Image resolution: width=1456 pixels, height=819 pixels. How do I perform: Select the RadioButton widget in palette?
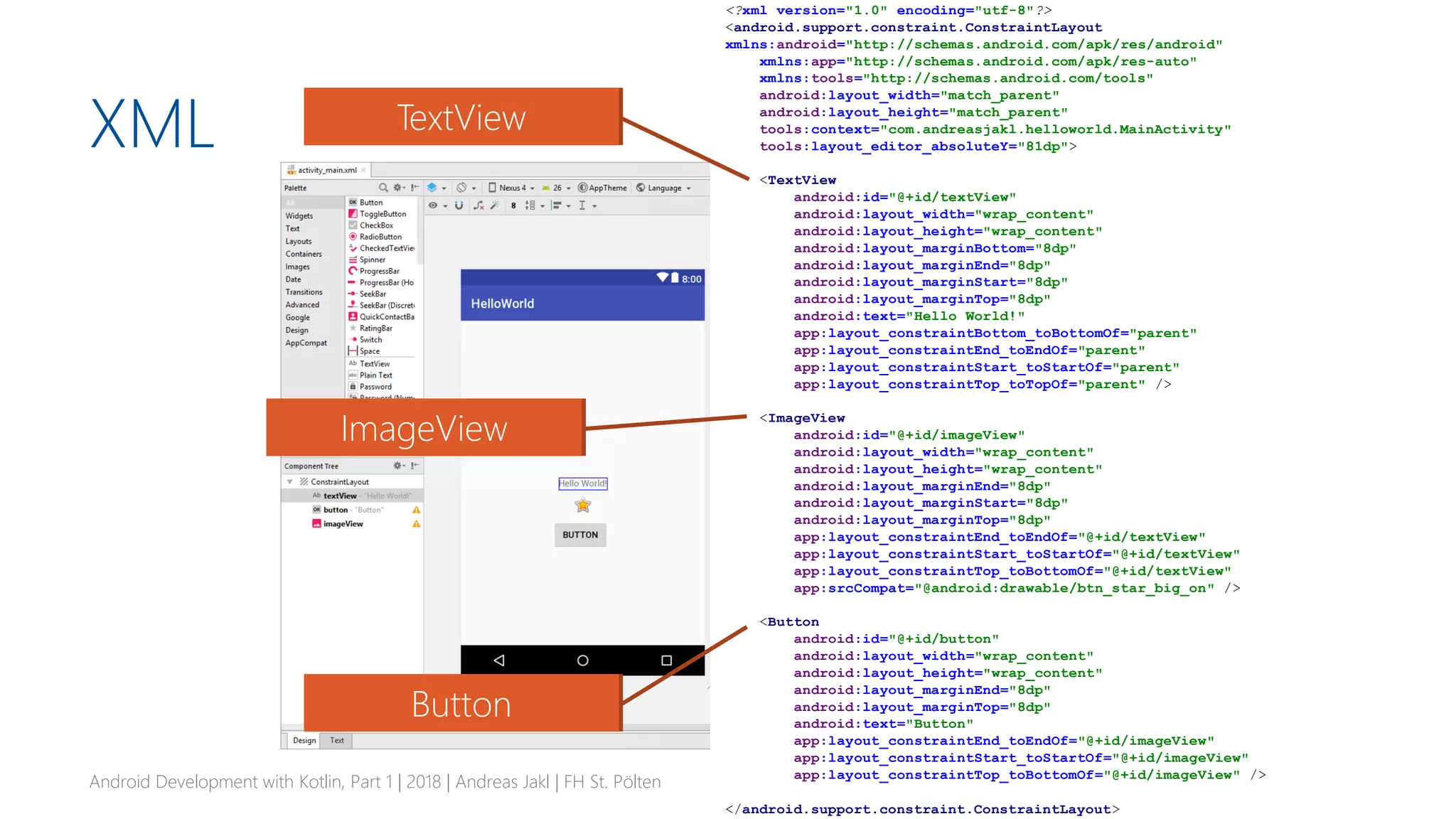click(x=380, y=237)
